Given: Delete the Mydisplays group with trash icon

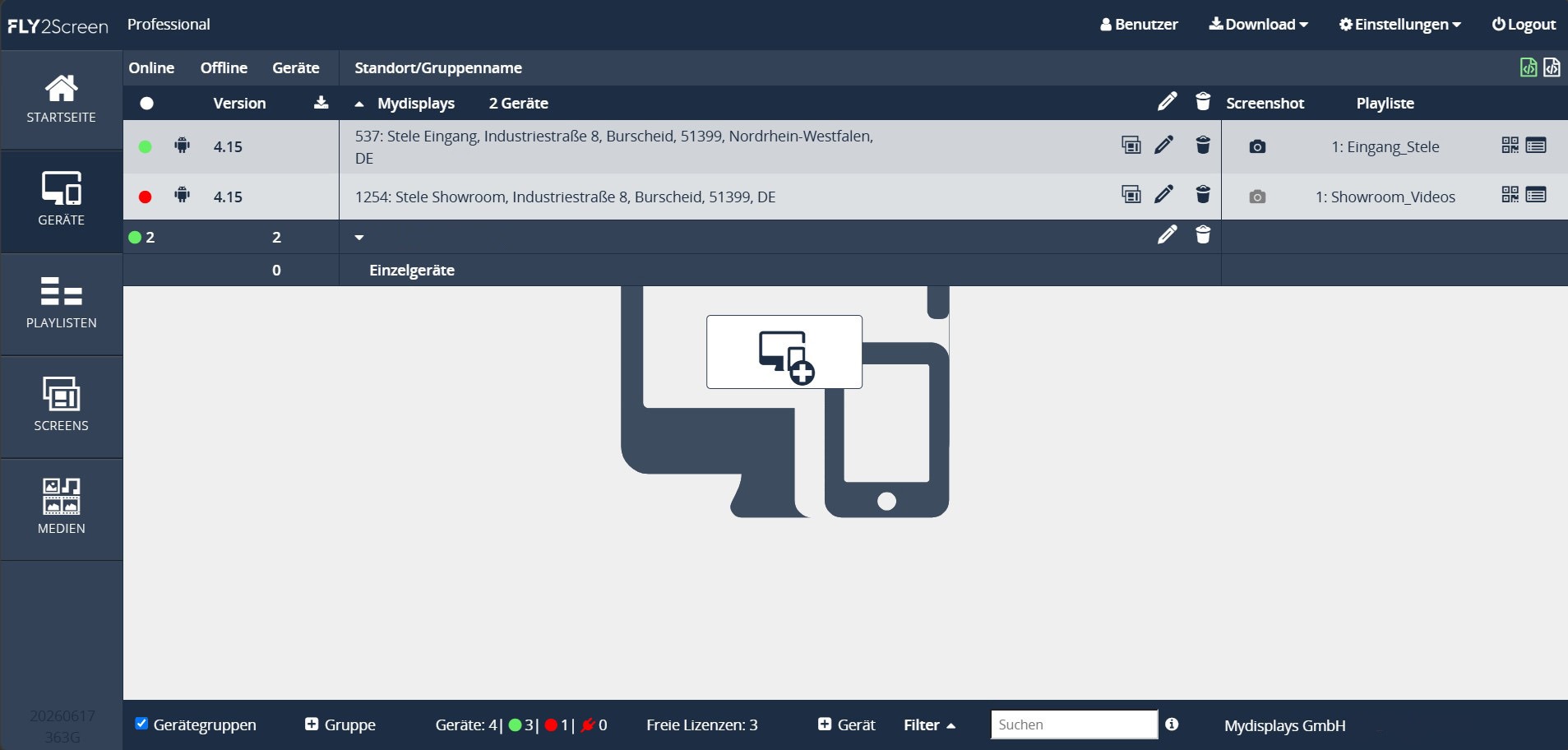Looking at the screenshot, I should [x=1203, y=102].
